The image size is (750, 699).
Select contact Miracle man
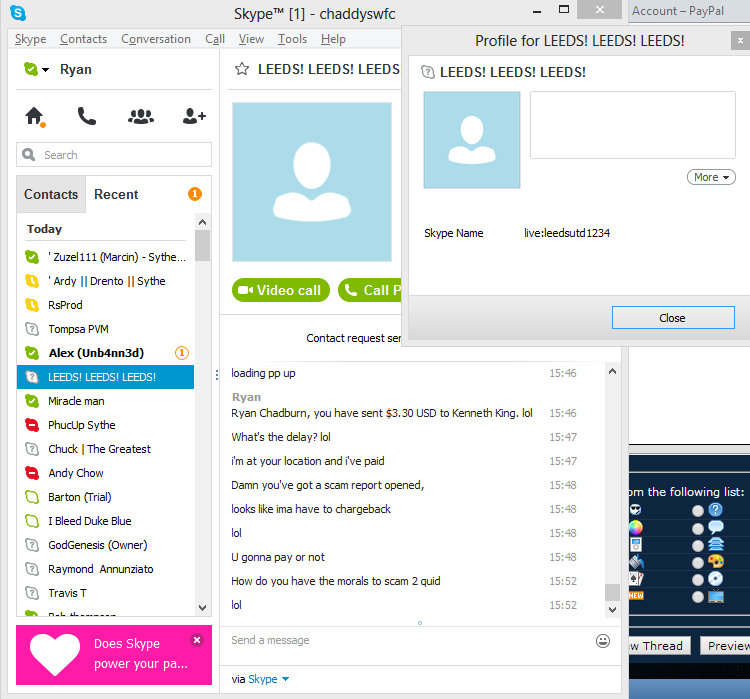point(106,401)
